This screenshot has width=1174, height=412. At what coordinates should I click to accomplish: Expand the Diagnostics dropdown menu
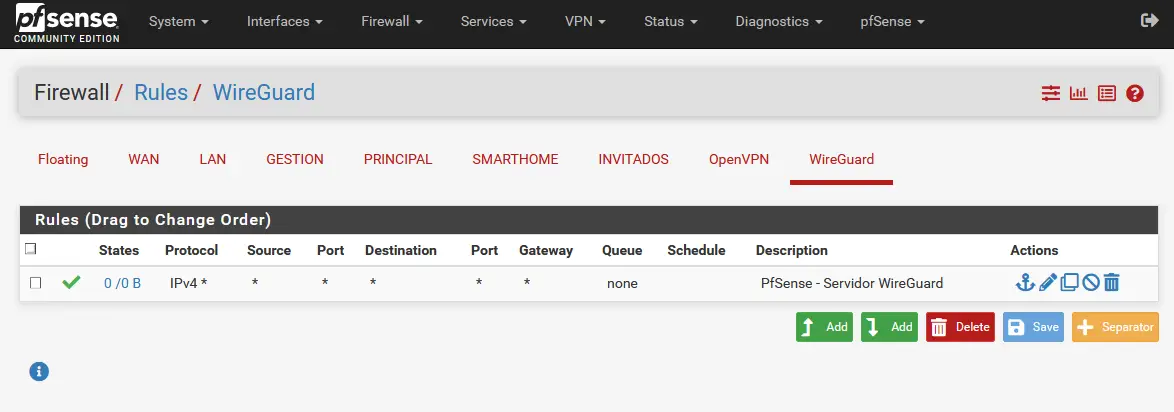tap(778, 21)
